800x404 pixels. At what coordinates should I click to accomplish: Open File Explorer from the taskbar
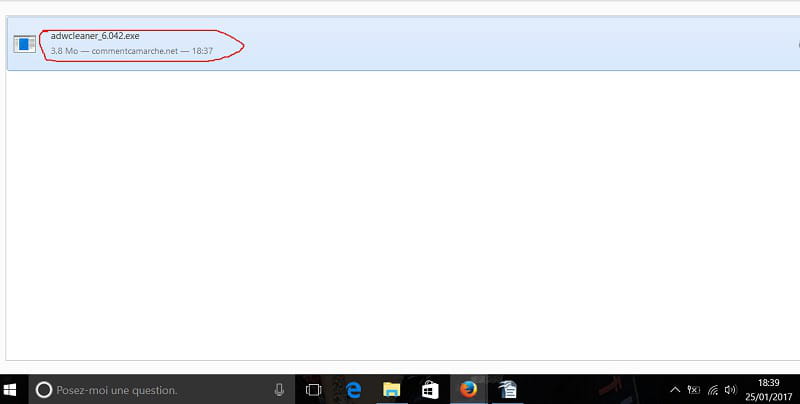(x=391, y=390)
